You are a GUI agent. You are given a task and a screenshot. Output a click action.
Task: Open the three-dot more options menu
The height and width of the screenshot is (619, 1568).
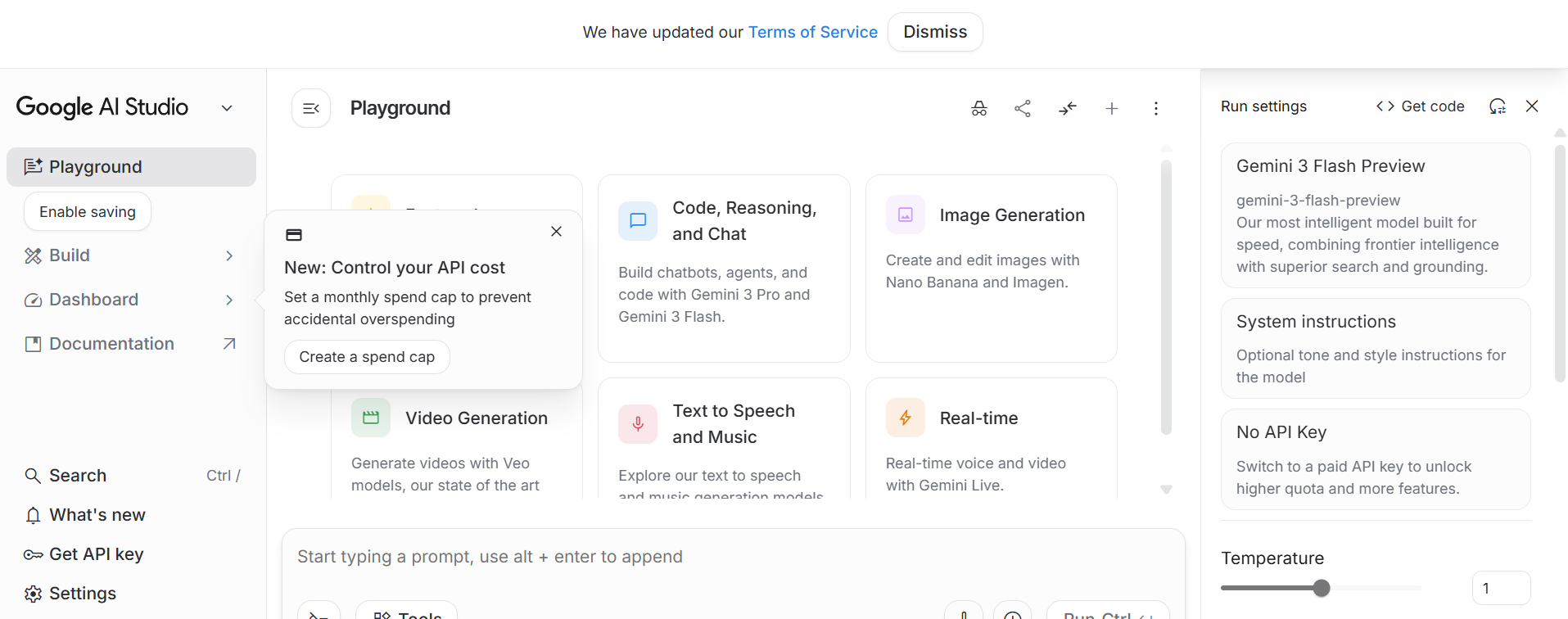pos(1156,108)
